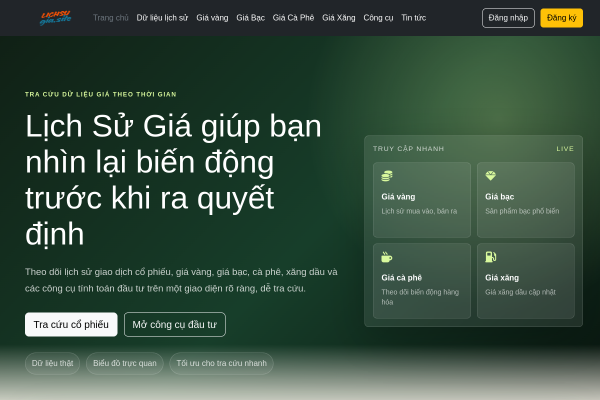Click the yellow Đăng ký button
Viewport: 600px width, 400px height.
click(x=562, y=18)
